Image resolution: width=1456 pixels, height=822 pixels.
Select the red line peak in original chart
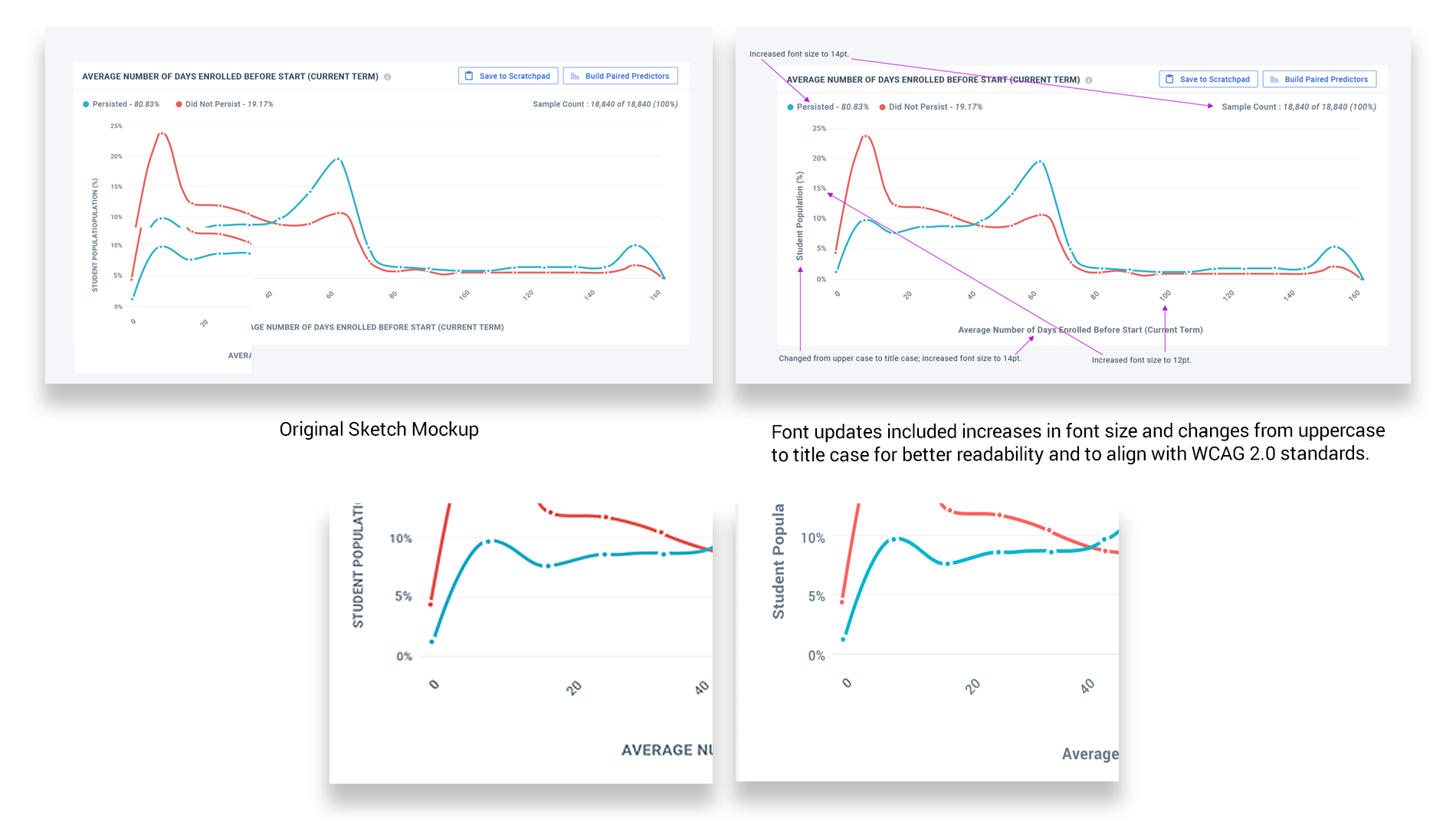162,133
